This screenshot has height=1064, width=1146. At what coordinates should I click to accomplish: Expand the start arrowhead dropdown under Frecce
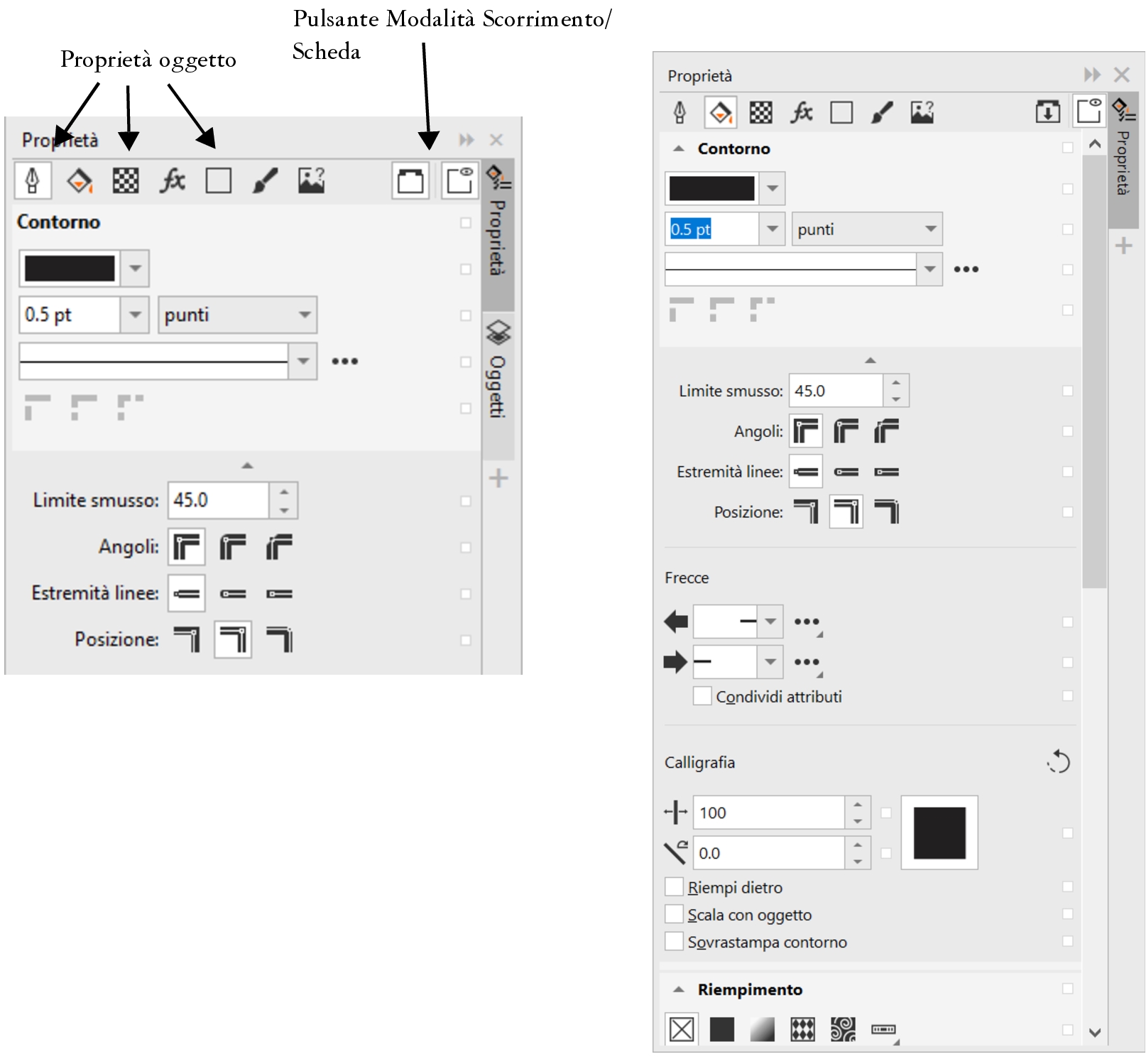pyautogui.click(x=770, y=621)
